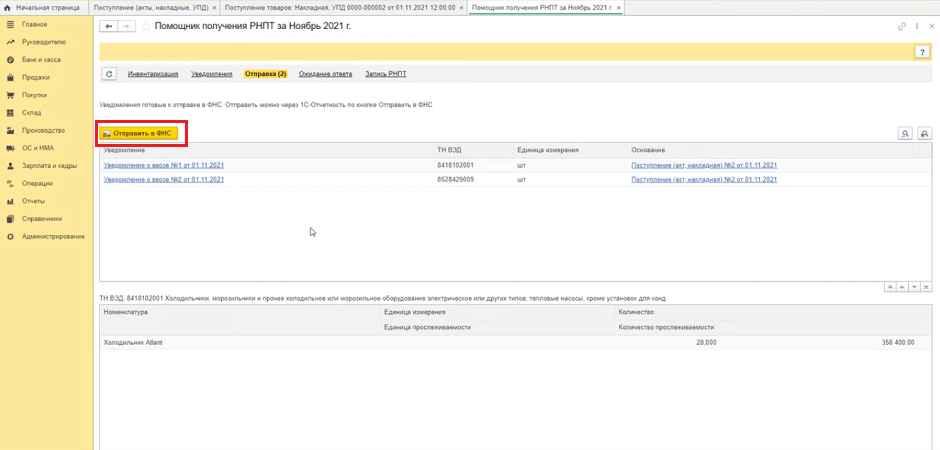Click the copy link icon
940x450 pixels.
point(902,25)
